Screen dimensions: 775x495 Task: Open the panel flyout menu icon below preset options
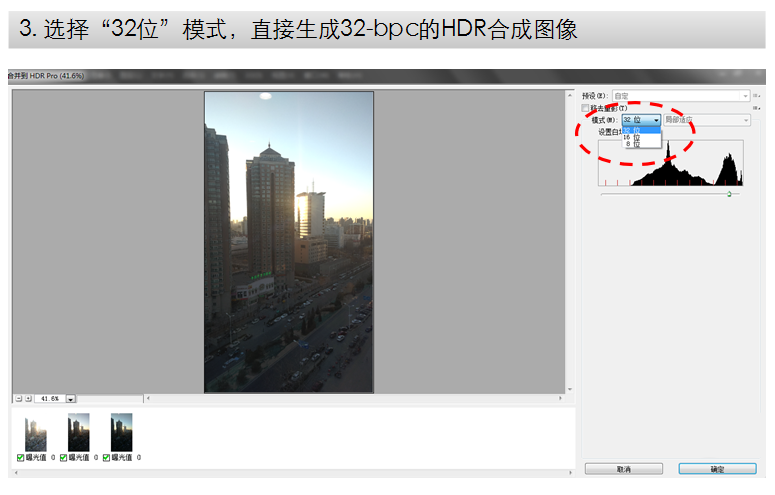tap(757, 108)
